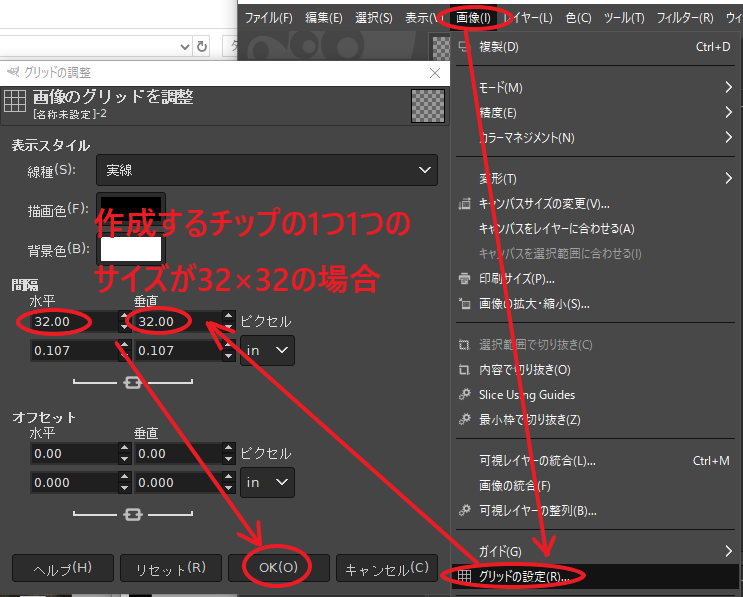The width and height of the screenshot is (743, 597).
Task: Open the 線種(S) line style dropdown
Action: pos(267,170)
